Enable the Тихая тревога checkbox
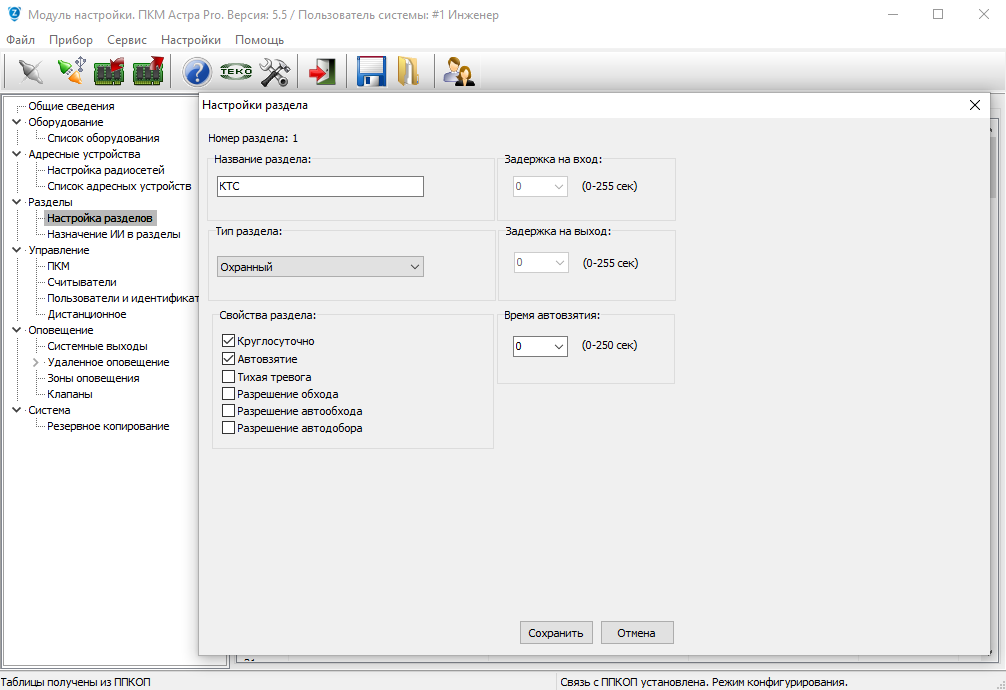This screenshot has height=690, width=1006. coord(228,377)
